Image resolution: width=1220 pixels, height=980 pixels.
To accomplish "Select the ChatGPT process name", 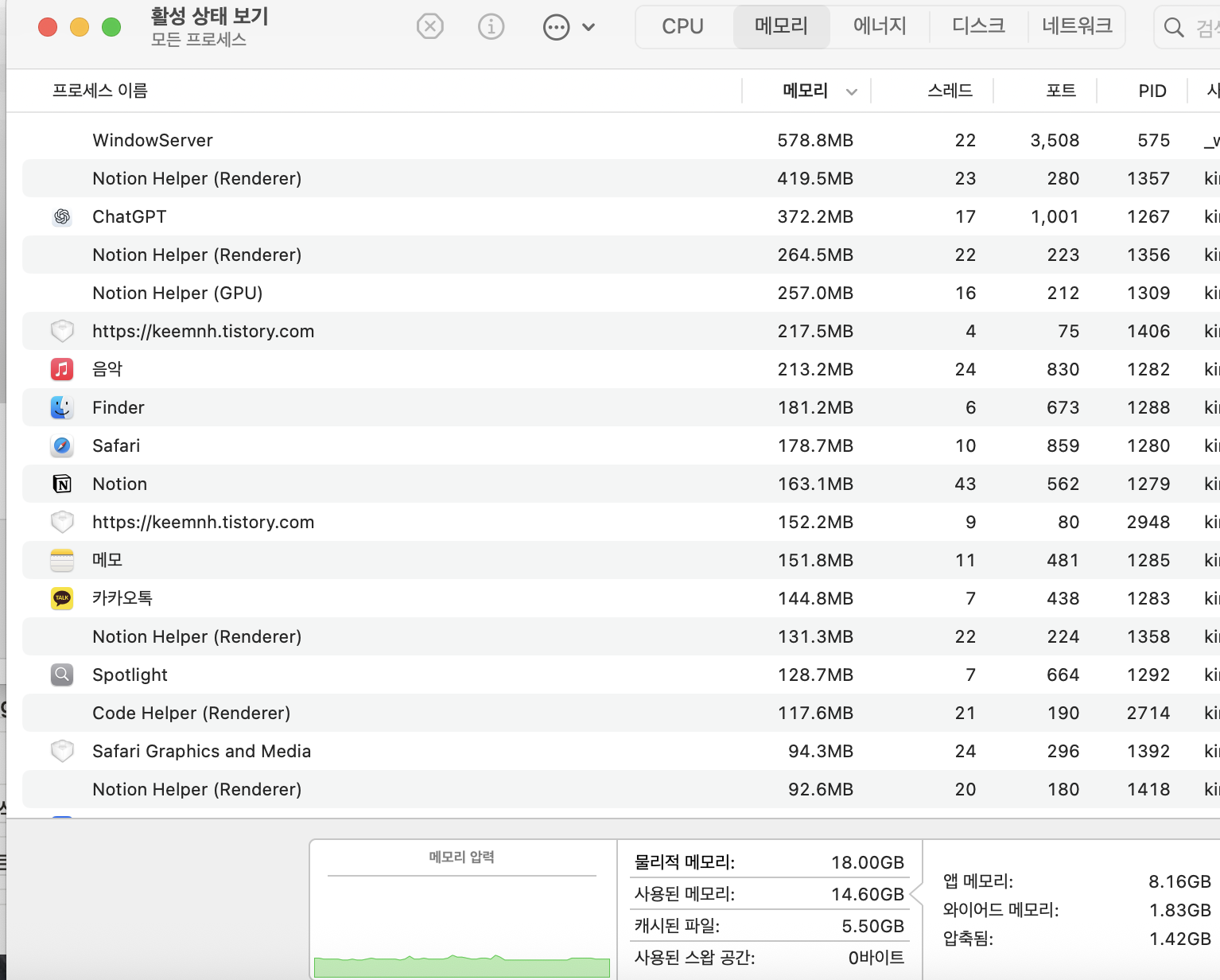I will [x=129, y=216].
